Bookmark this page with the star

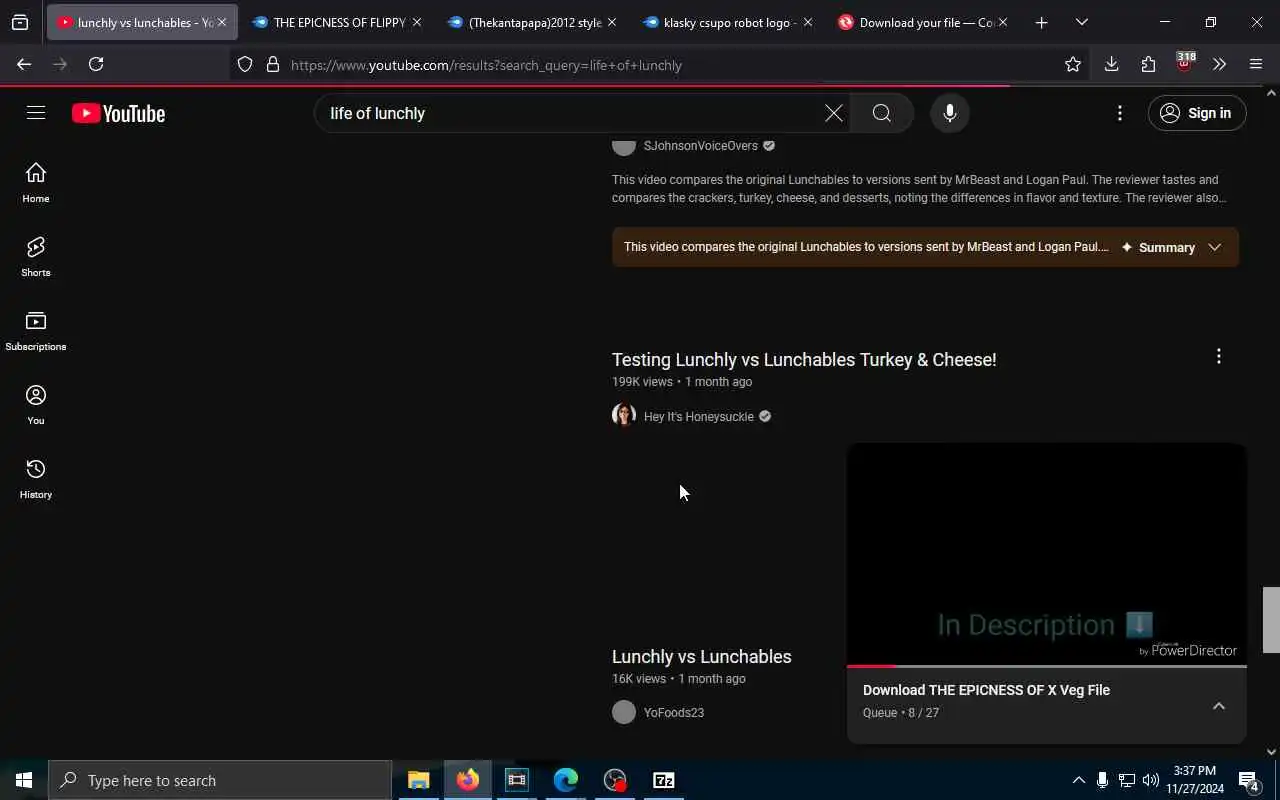[1073, 64]
